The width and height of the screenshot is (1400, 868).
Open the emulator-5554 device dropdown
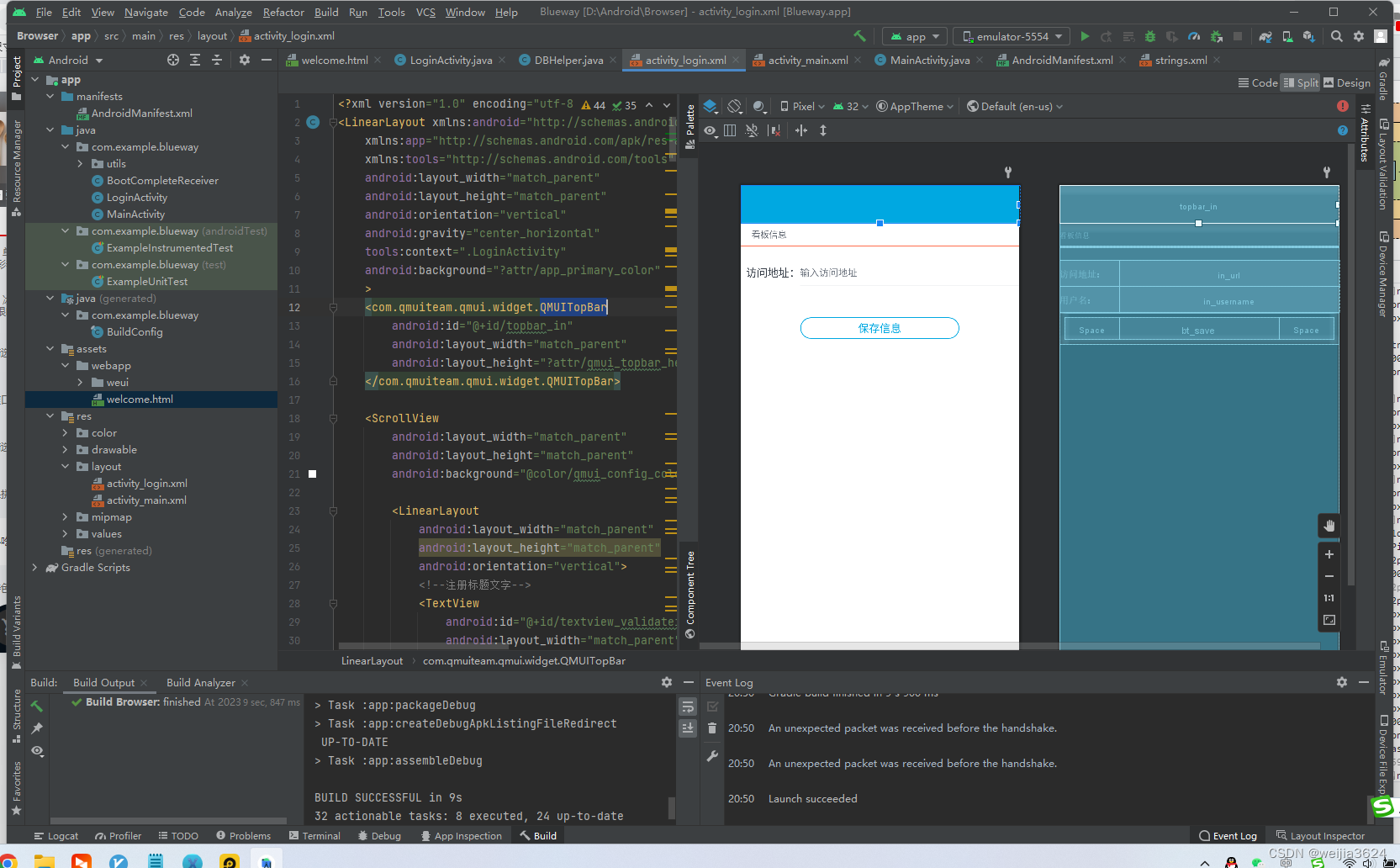[1012, 36]
